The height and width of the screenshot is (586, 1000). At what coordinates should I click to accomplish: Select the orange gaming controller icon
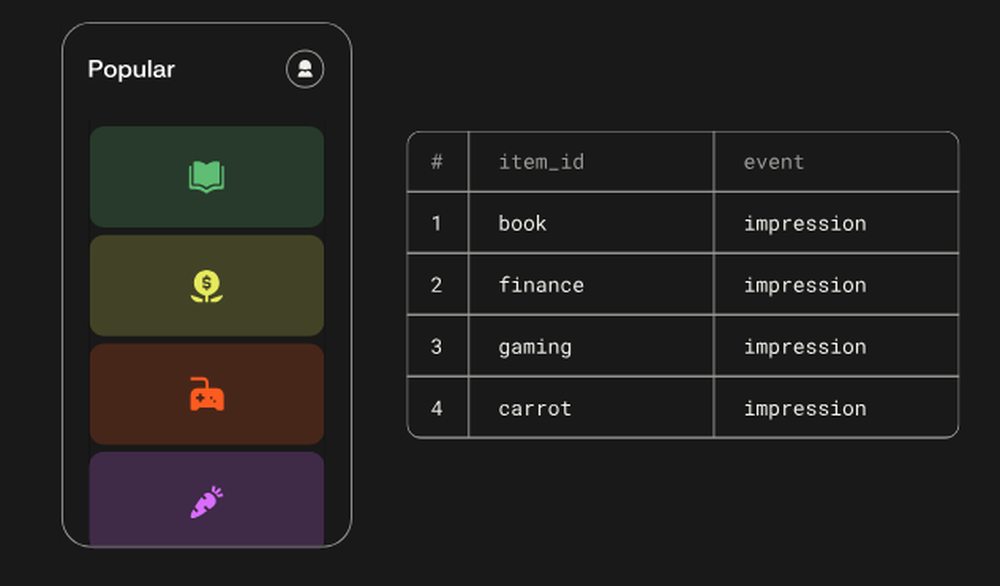click(x=206, y=394)
